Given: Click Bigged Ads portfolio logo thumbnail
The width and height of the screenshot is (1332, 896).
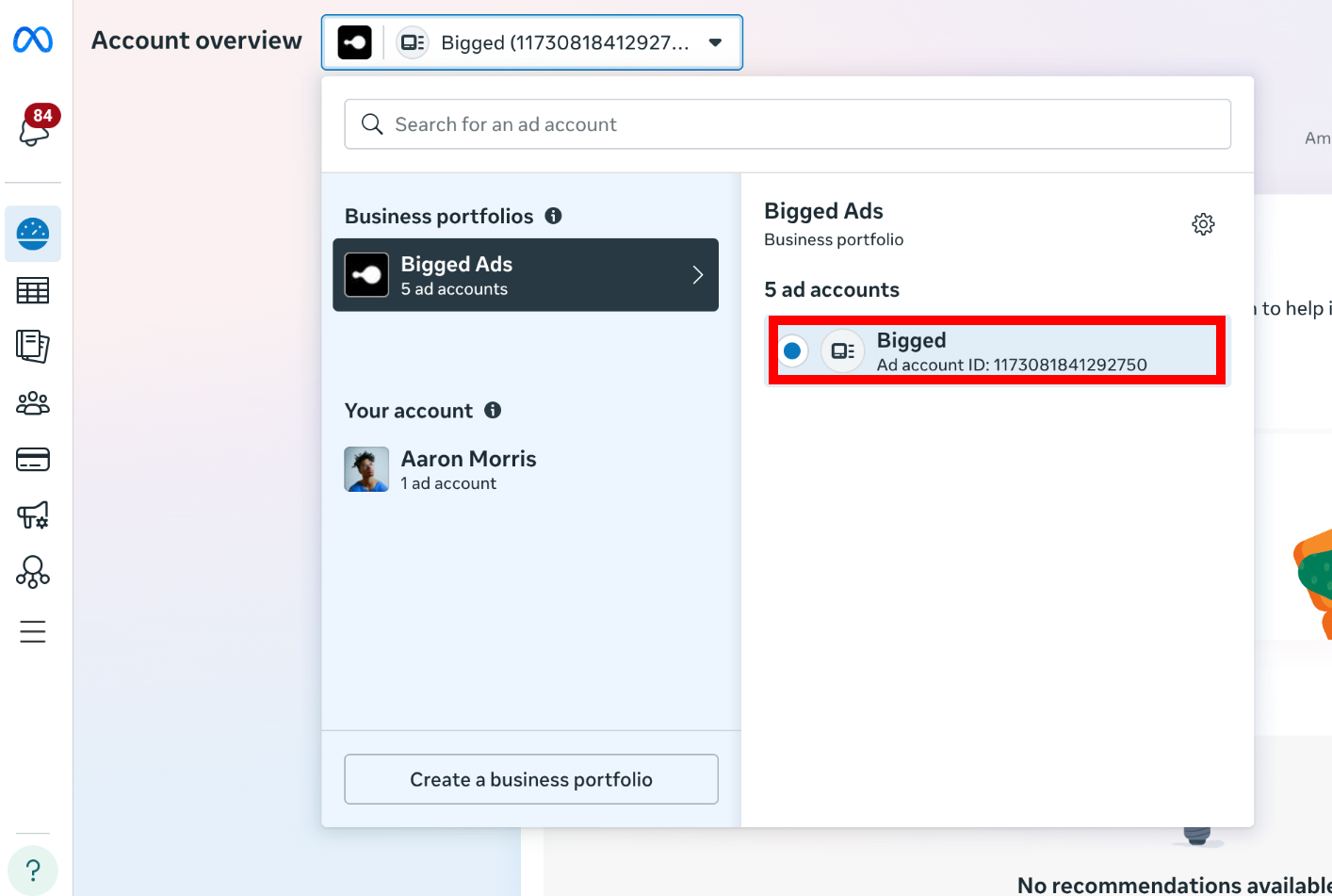Looking at the screenshot, I should click(366, 275).
